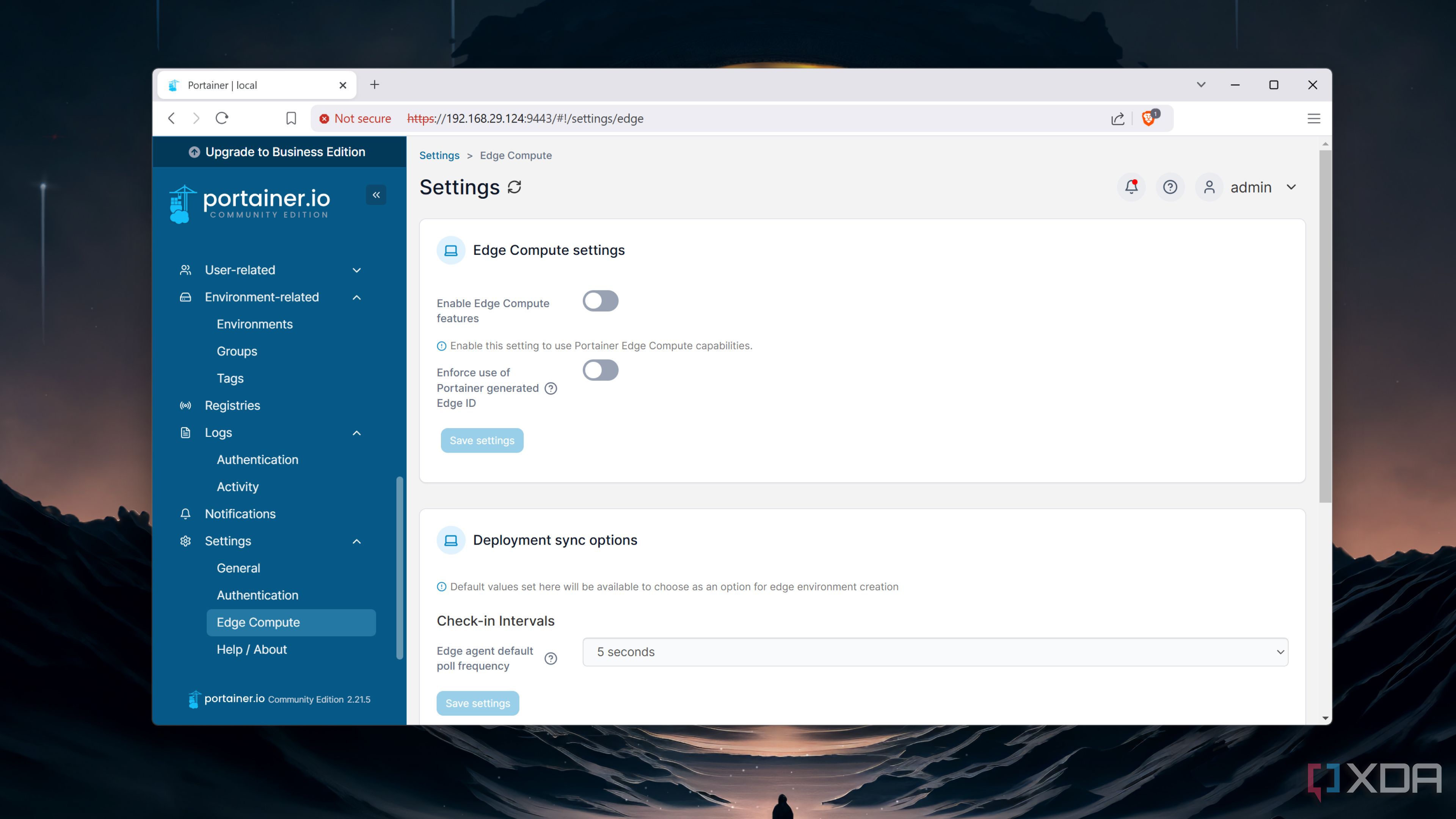Click the browser back arrow
This screenshot has height=819, width=1456.
(x=172, y=118)
